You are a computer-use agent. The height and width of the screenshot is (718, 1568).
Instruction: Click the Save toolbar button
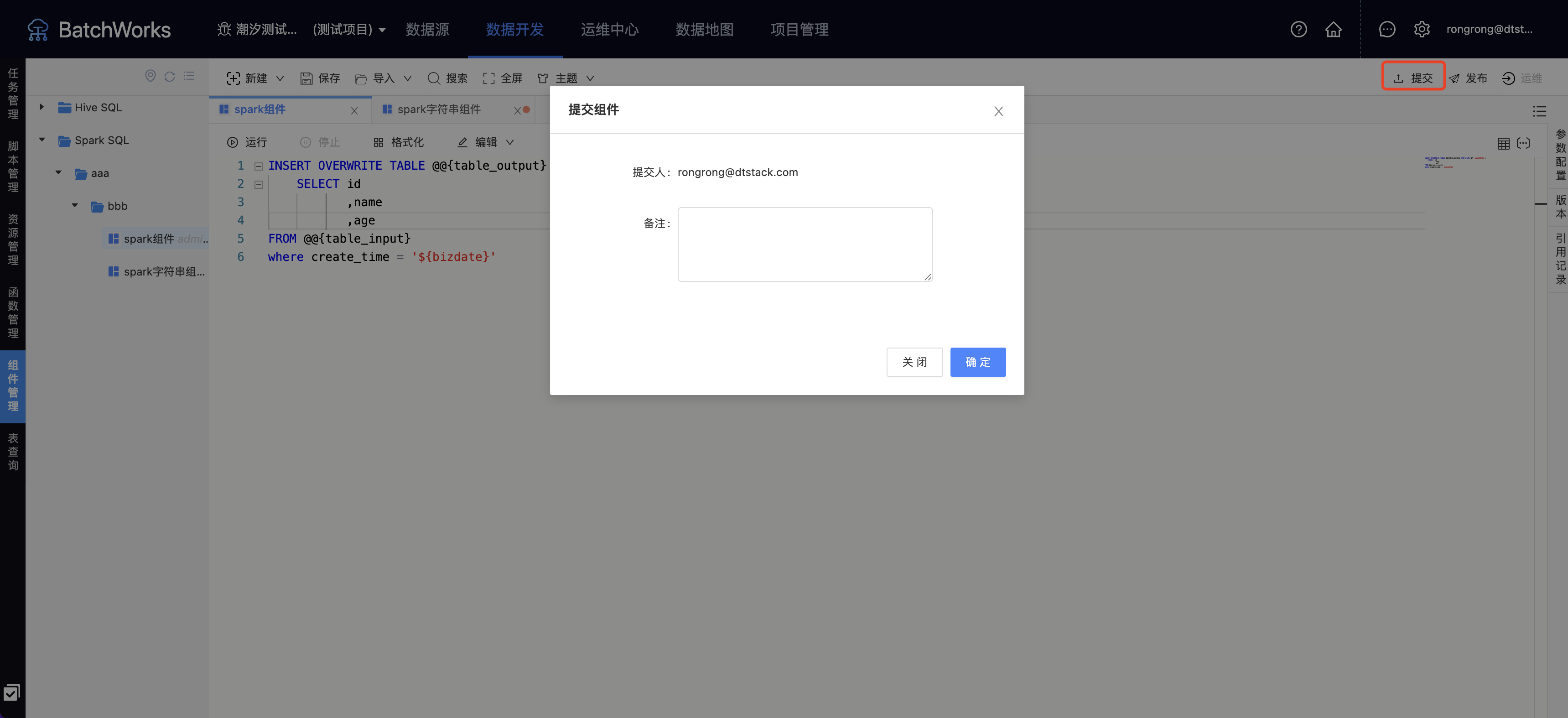pyautogui.click(x=320, y=78)
